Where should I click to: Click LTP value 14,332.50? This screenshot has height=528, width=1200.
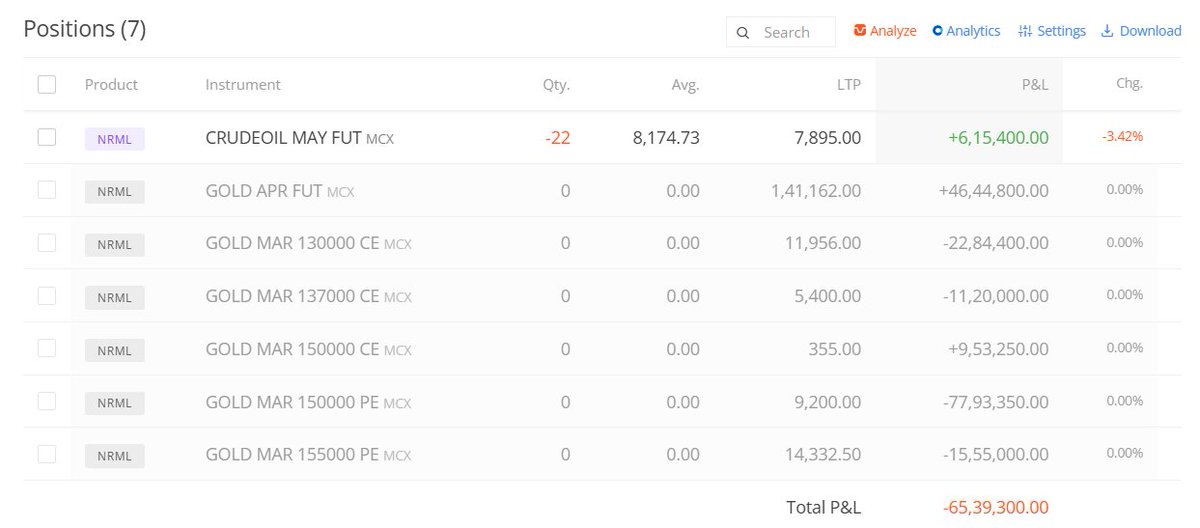tap(824, 454)
